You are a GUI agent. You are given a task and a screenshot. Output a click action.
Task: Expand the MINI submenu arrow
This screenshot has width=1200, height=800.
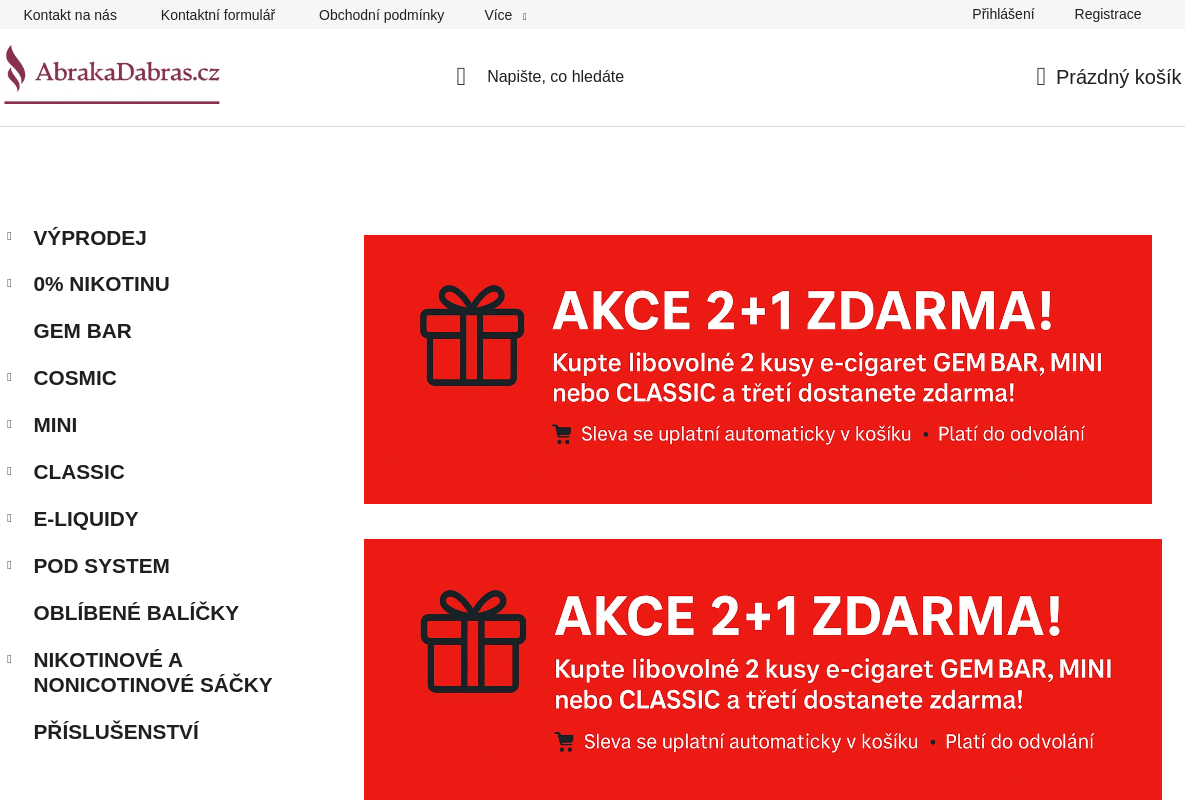pyautogui.click(x=9, y=424)
